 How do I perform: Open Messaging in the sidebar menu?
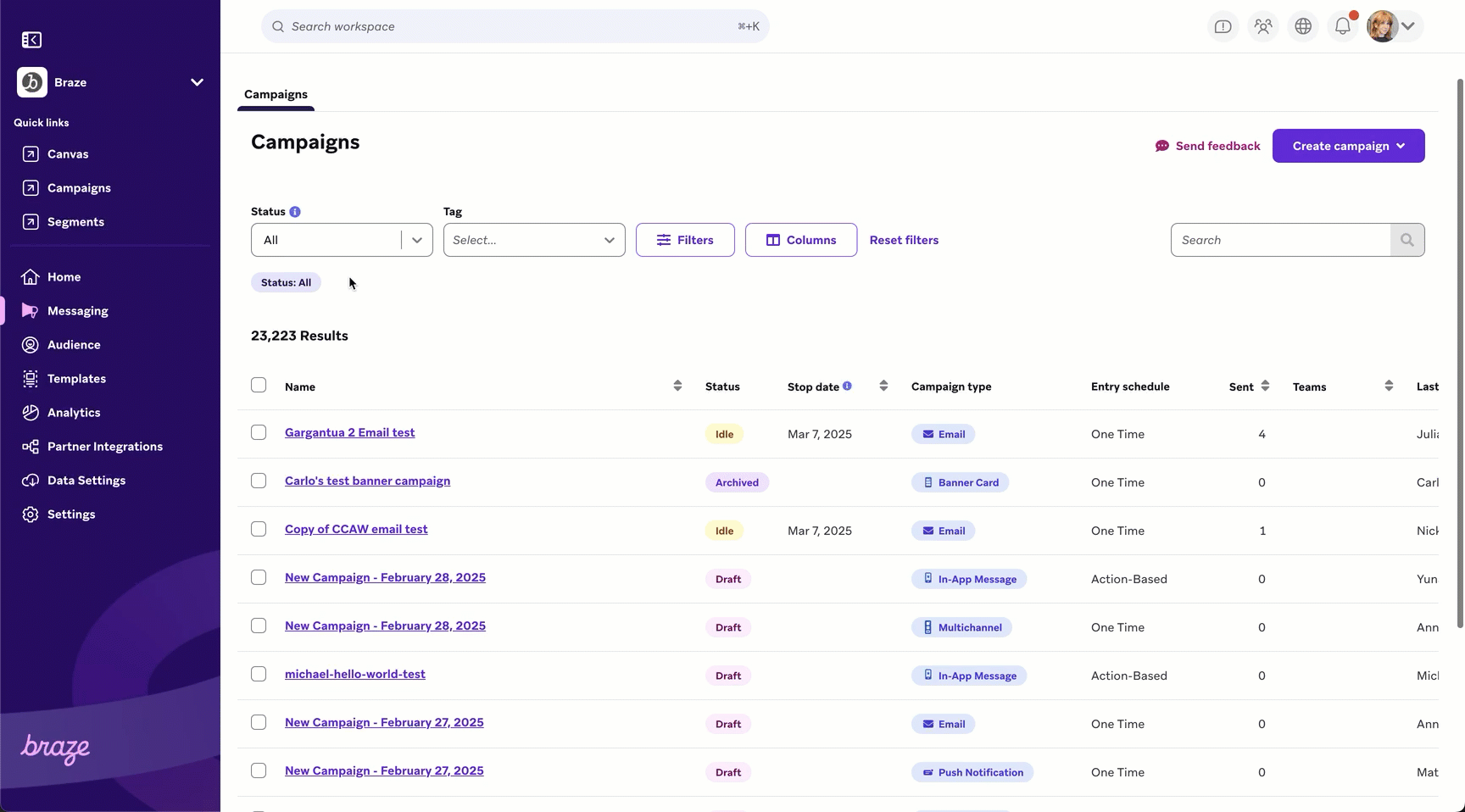78,311
